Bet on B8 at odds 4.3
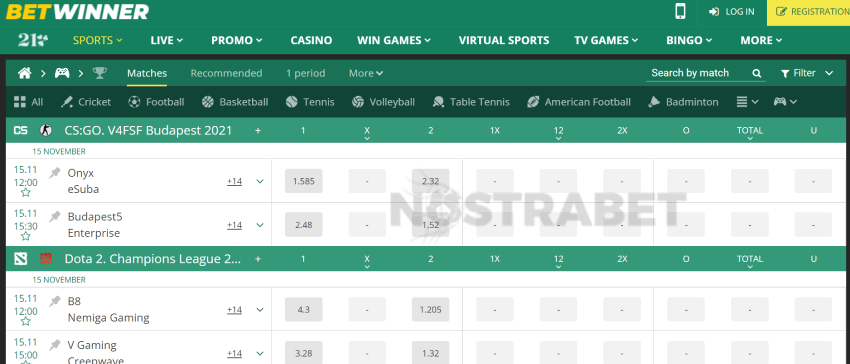 [x=304, y=310]
